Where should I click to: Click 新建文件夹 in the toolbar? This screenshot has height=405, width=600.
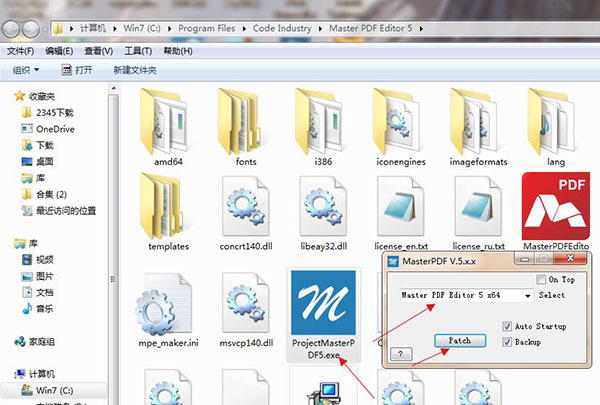[135, 70]
